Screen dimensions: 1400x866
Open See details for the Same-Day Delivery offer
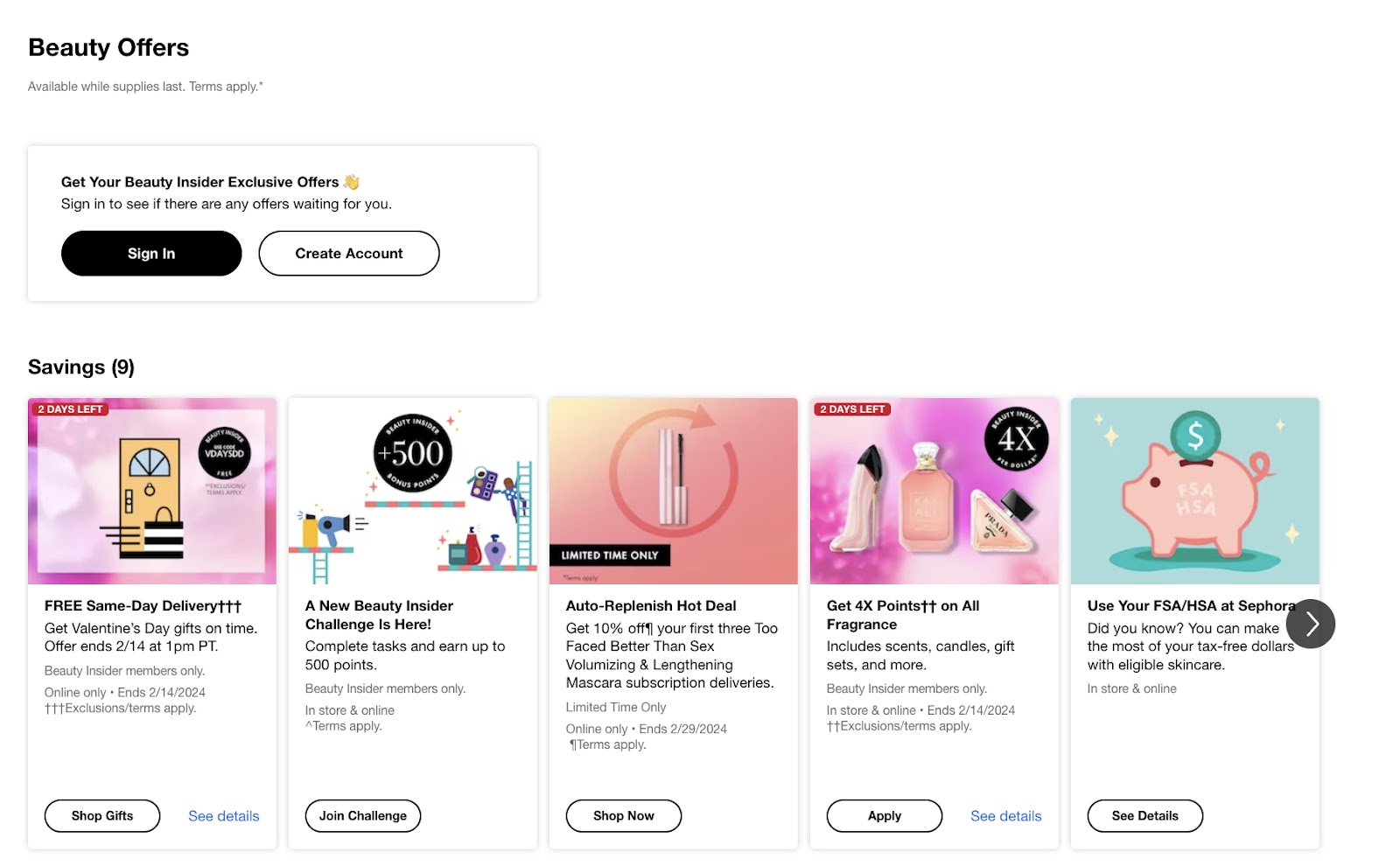tap(223, 815)
